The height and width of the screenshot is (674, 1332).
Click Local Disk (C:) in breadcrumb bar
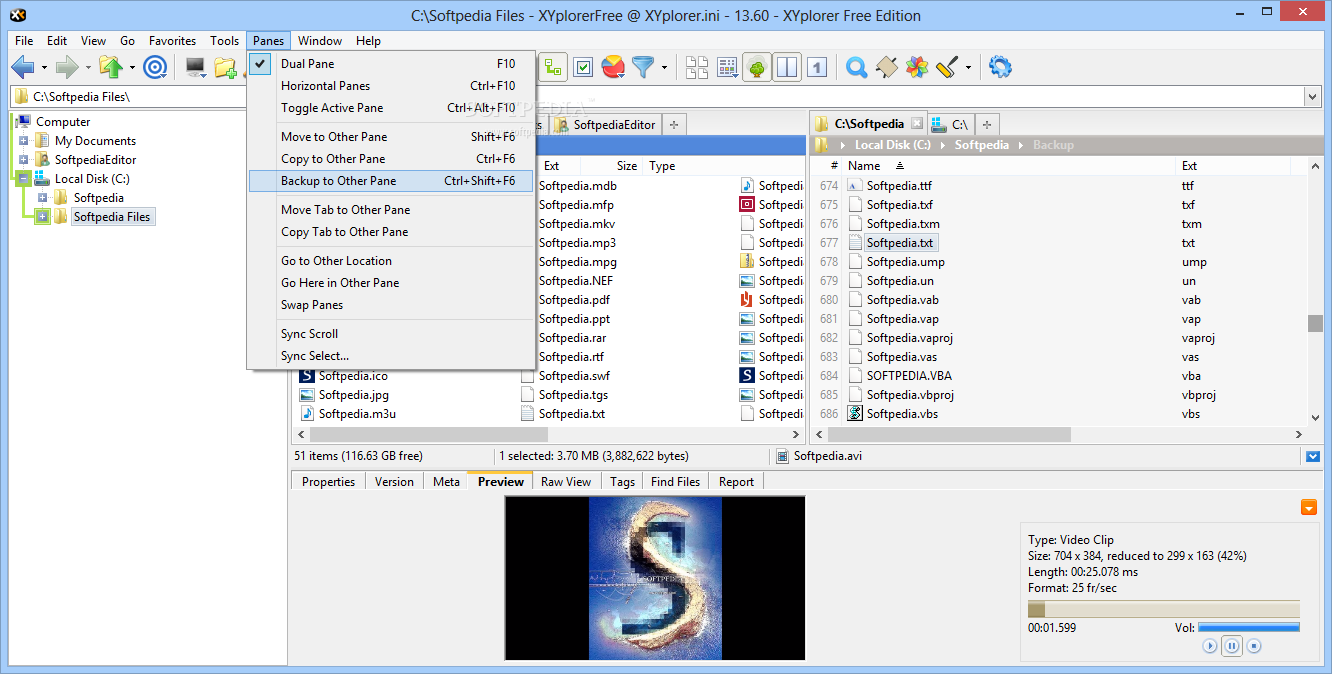[x=892, y=145]
